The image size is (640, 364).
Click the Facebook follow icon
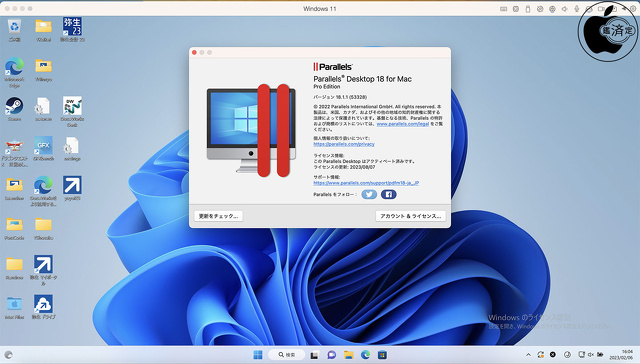pos(389,194)
